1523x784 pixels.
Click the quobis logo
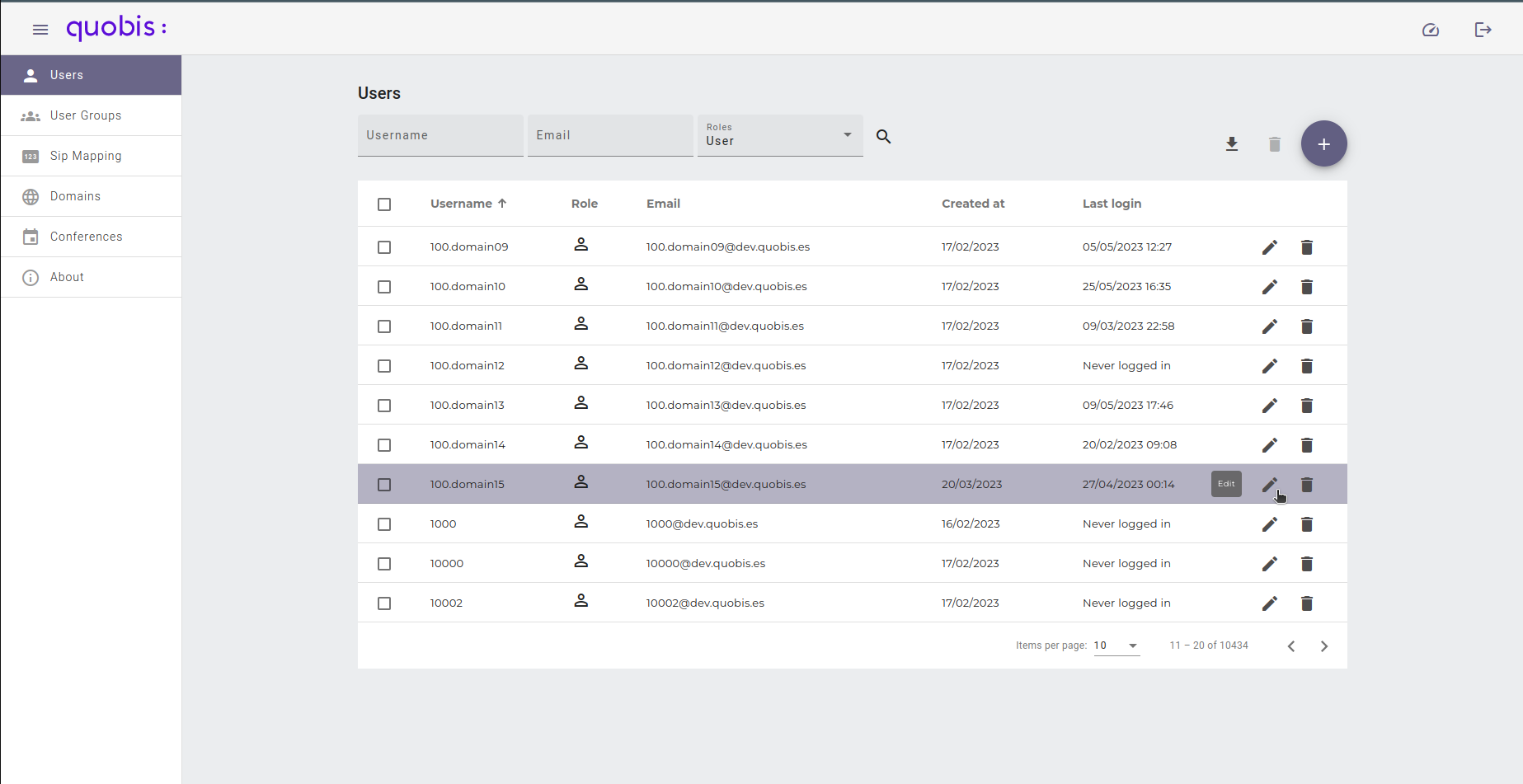tap(116, 28)
